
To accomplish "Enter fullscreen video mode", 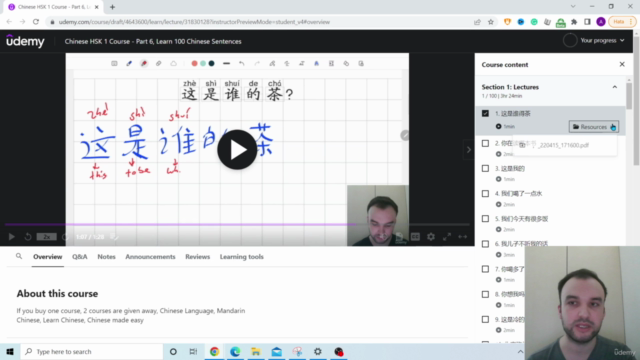I will [447, 237].
